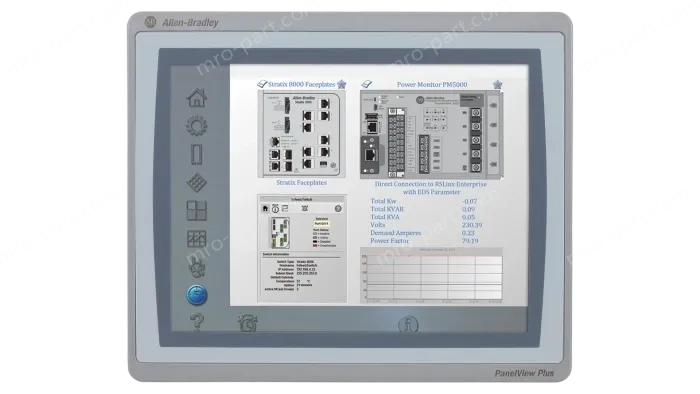
Task: Click clock info icon in switch faceplate toolbar
Action: [275, 208]
